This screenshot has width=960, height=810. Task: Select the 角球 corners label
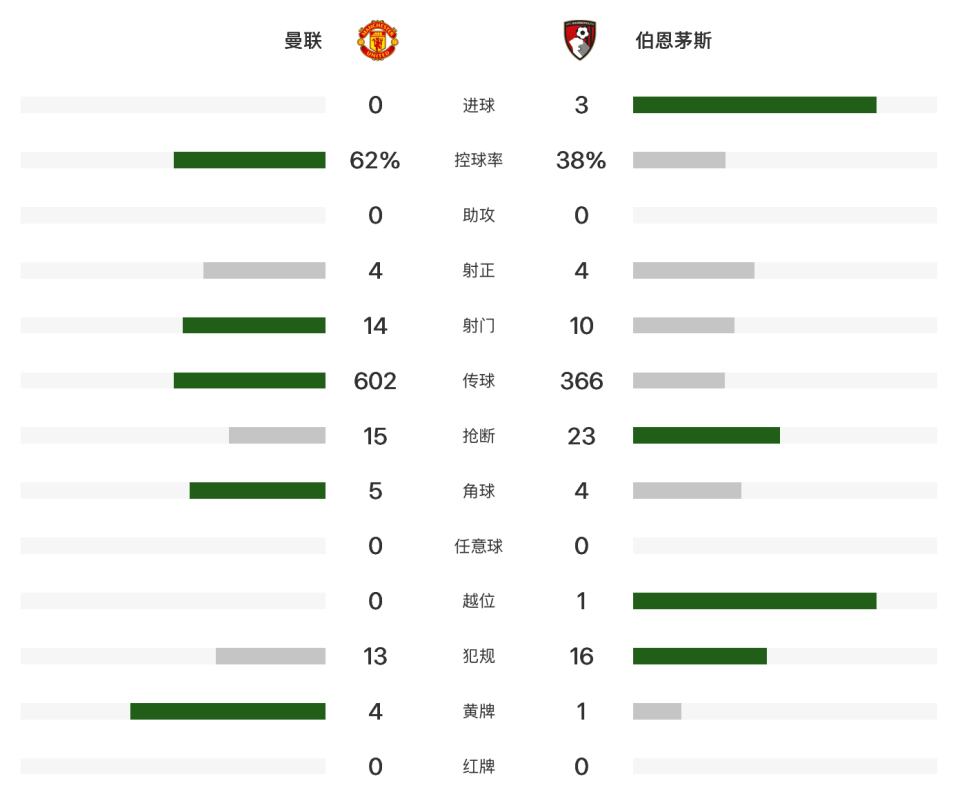click(479, 491)
